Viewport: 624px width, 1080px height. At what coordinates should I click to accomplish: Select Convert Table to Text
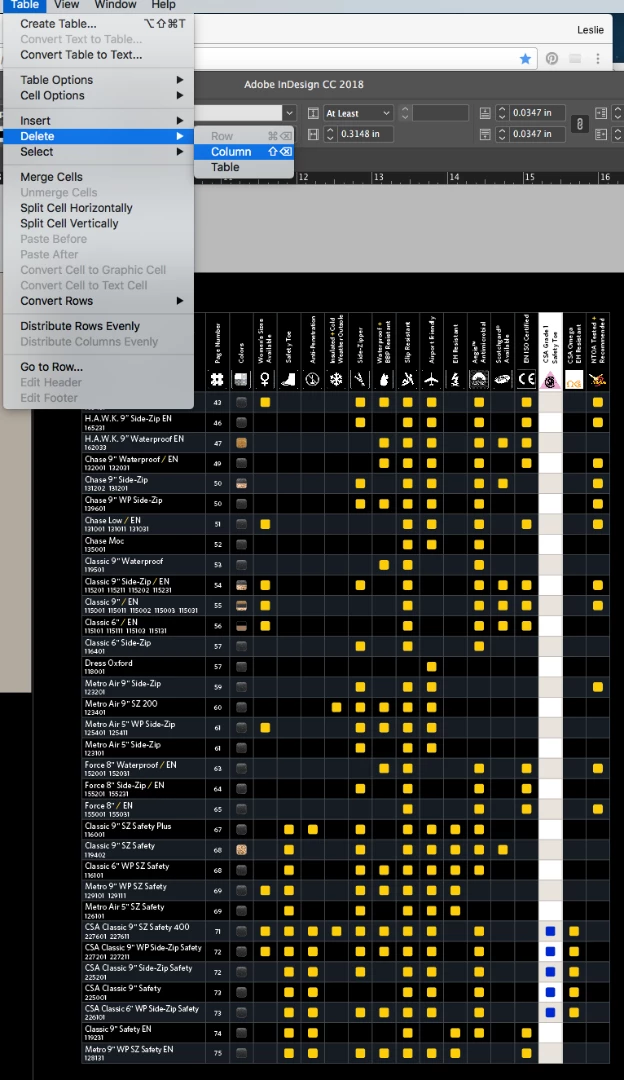[x=98, y=54]
